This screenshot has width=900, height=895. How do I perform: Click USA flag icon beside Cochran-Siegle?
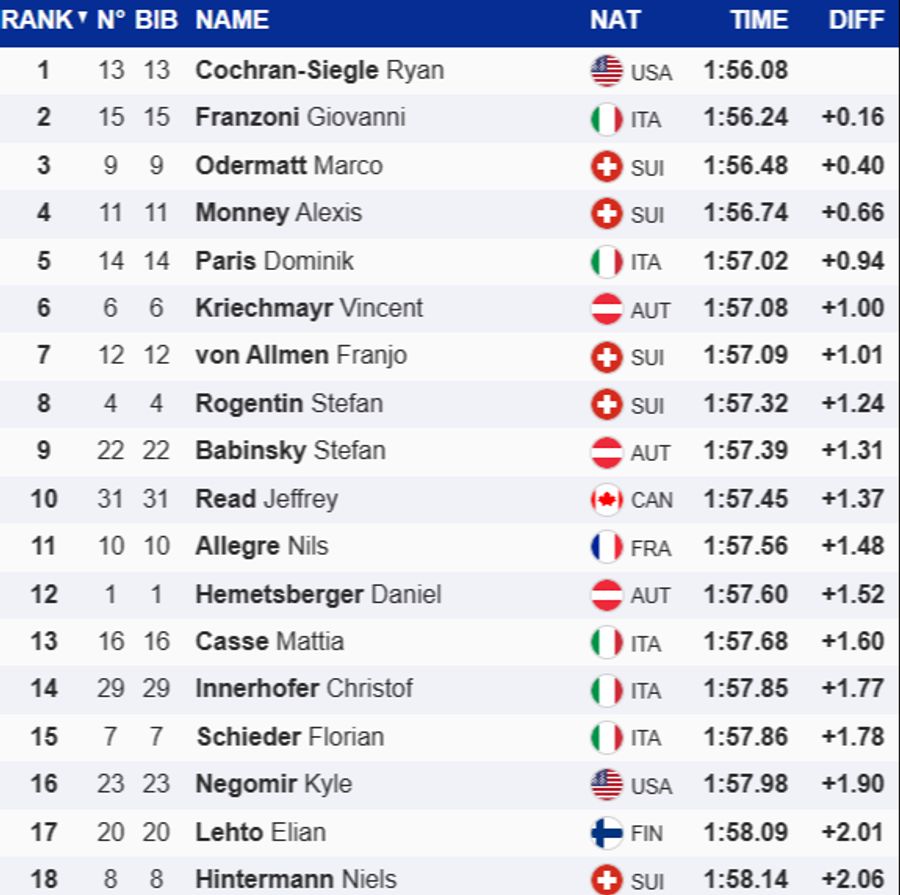point(606,71)
